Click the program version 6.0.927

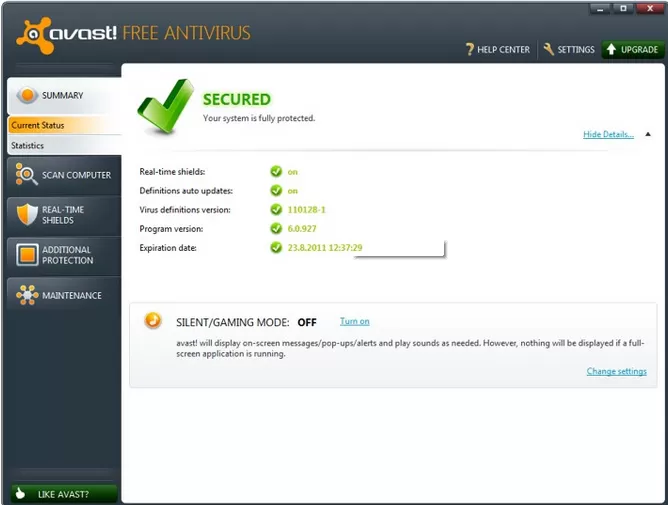[302, 228]
